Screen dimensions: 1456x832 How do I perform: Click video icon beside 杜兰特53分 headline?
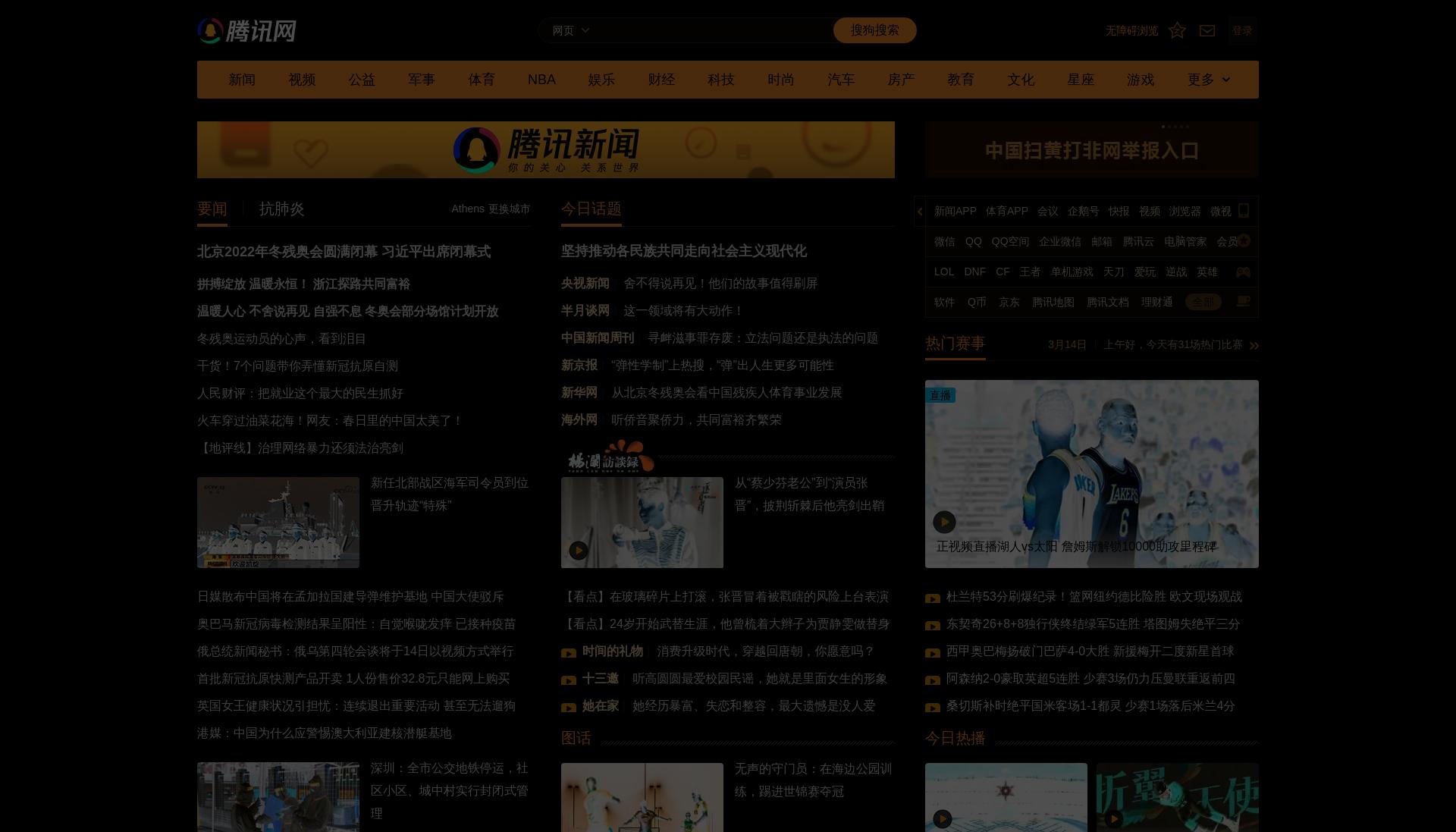(933, 598)
